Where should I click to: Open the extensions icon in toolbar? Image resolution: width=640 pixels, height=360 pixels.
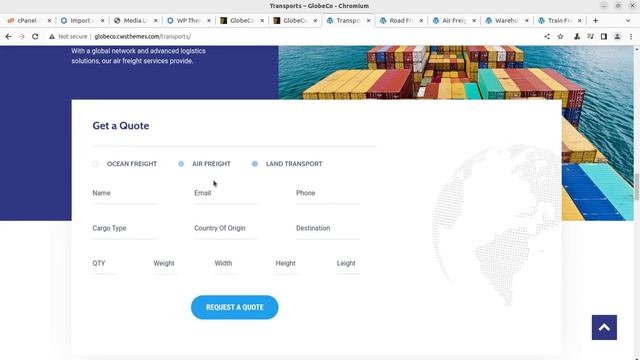(x=577, y=36)
